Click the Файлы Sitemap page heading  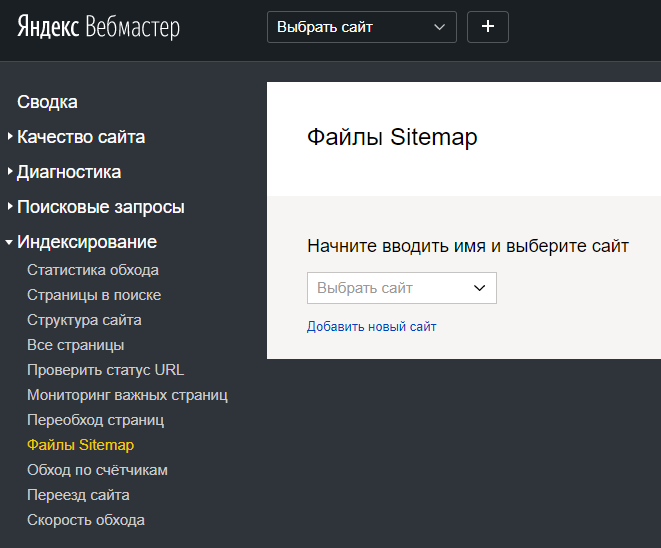[x=392, y=137]
